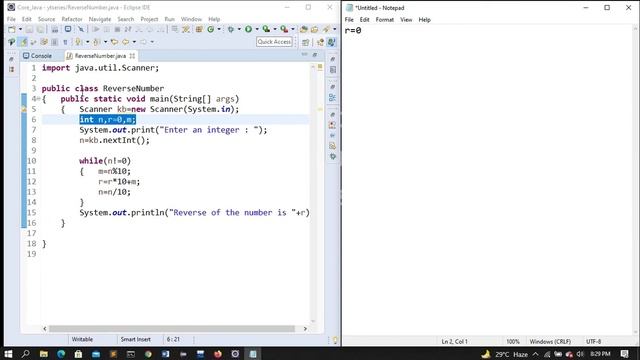
Task: Collapse the main method fold marker
Action: [x=38, y=99]
